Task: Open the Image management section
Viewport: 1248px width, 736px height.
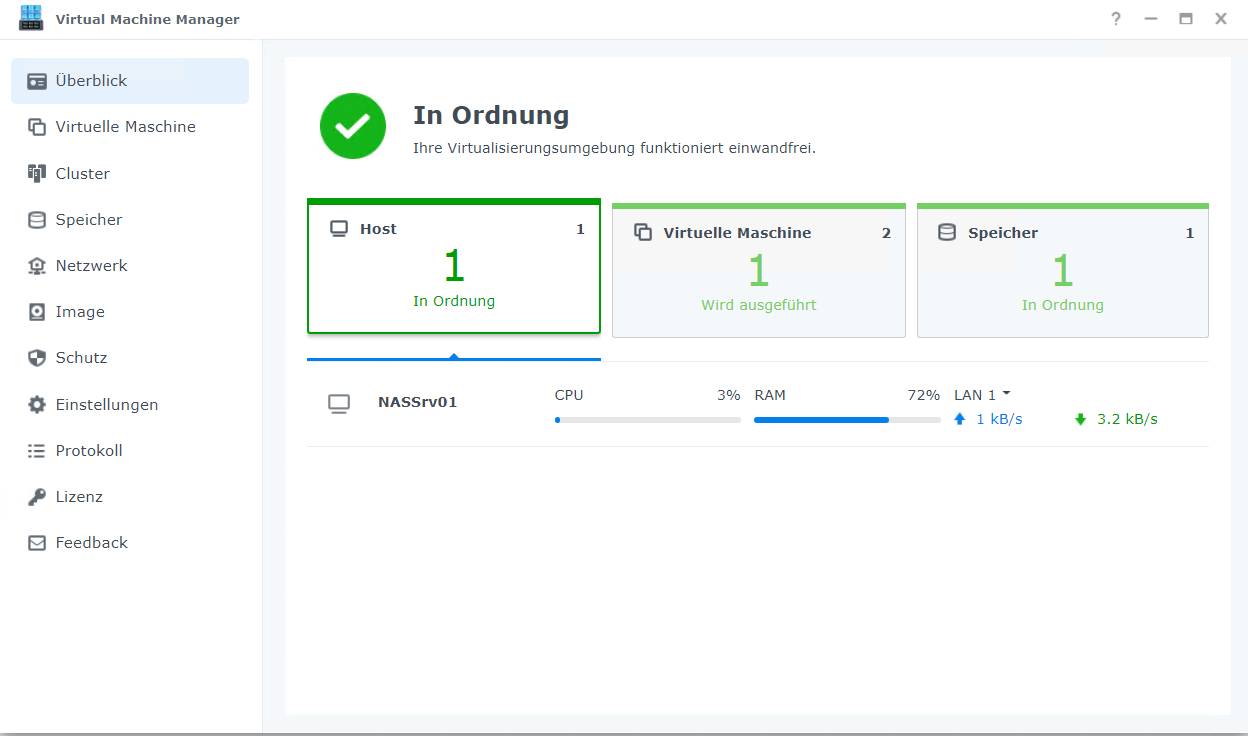Action: click(x=80, y=311)
